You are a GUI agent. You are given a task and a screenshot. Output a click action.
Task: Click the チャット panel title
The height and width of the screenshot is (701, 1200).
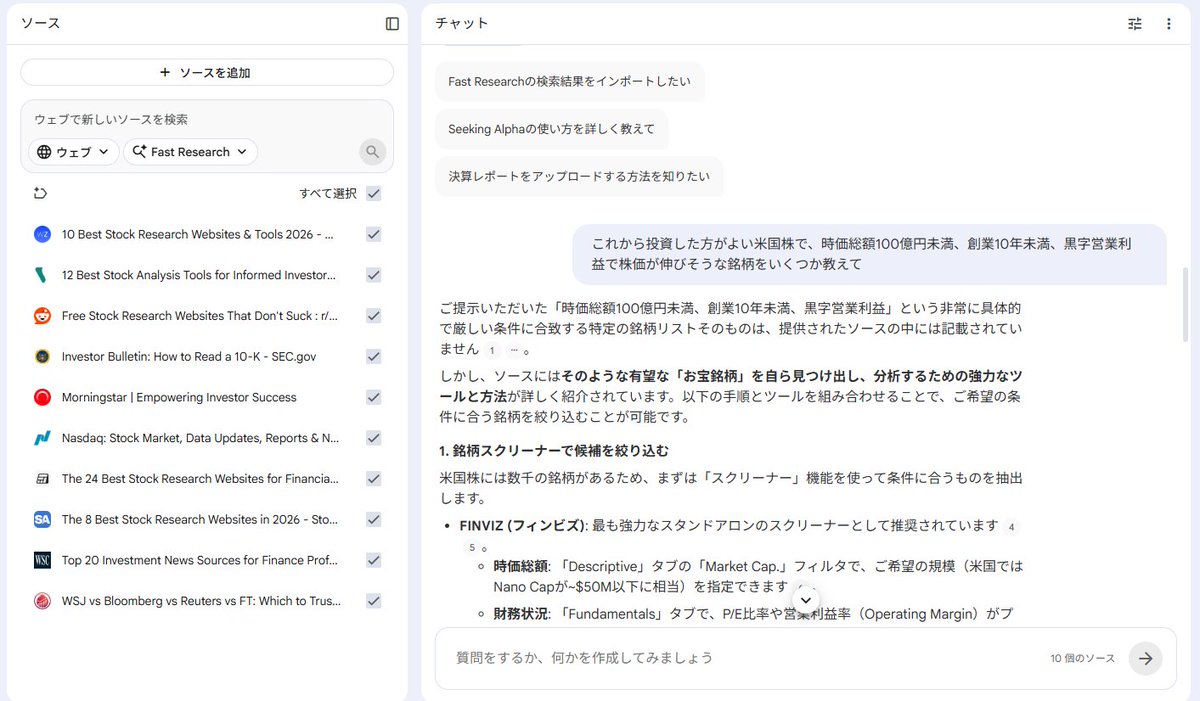click(x=462, y=23)
